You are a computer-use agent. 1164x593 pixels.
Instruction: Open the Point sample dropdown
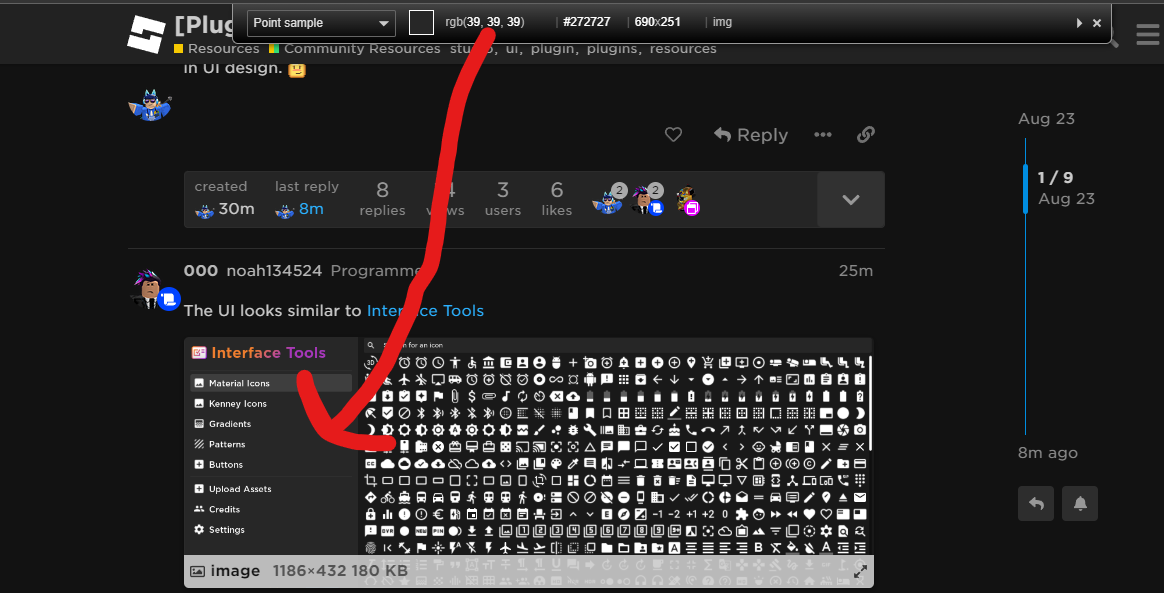tap(320, 22)
